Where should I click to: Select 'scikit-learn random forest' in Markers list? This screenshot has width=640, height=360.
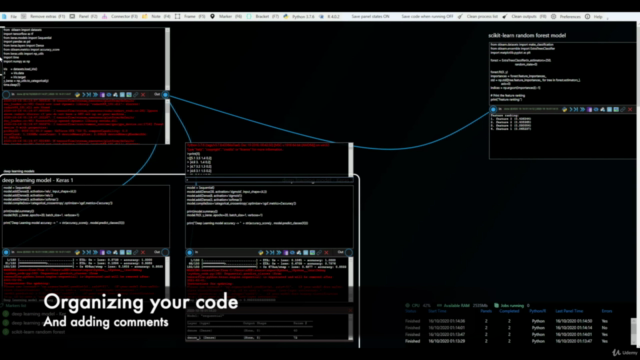point(38,332)
